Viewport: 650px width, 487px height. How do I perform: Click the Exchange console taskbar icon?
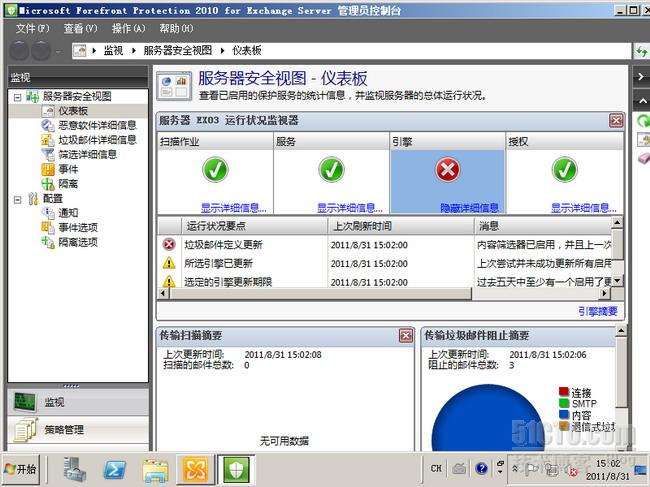tap(195, 469)
